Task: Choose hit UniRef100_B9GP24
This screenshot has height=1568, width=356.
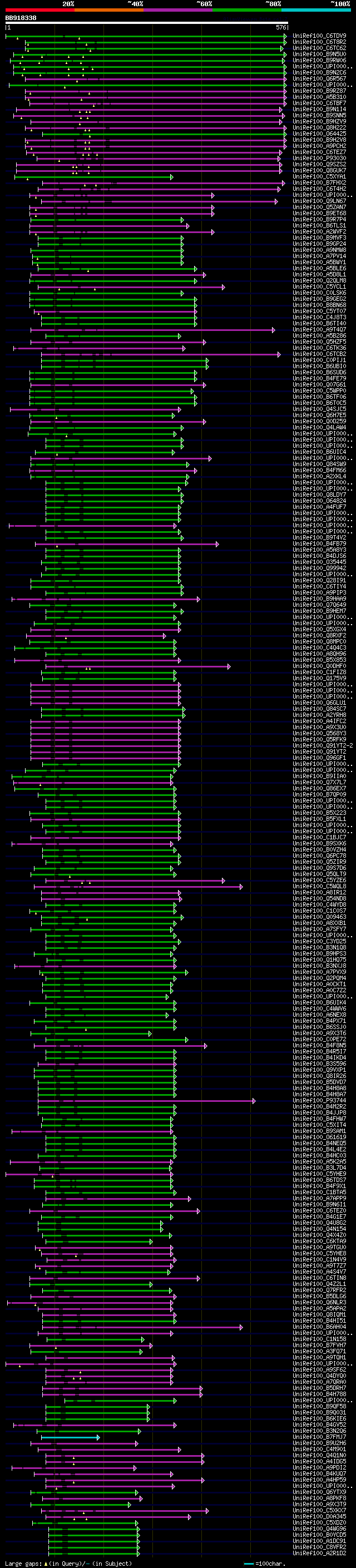Action: pyautogui.click(x=319, y=244)
